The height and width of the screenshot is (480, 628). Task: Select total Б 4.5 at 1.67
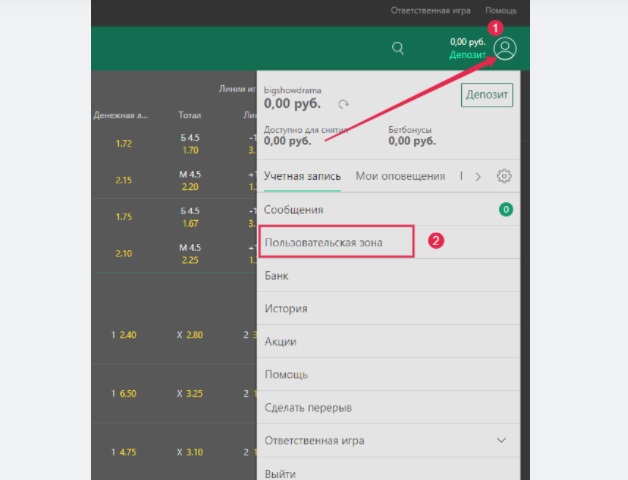point(190,217)
